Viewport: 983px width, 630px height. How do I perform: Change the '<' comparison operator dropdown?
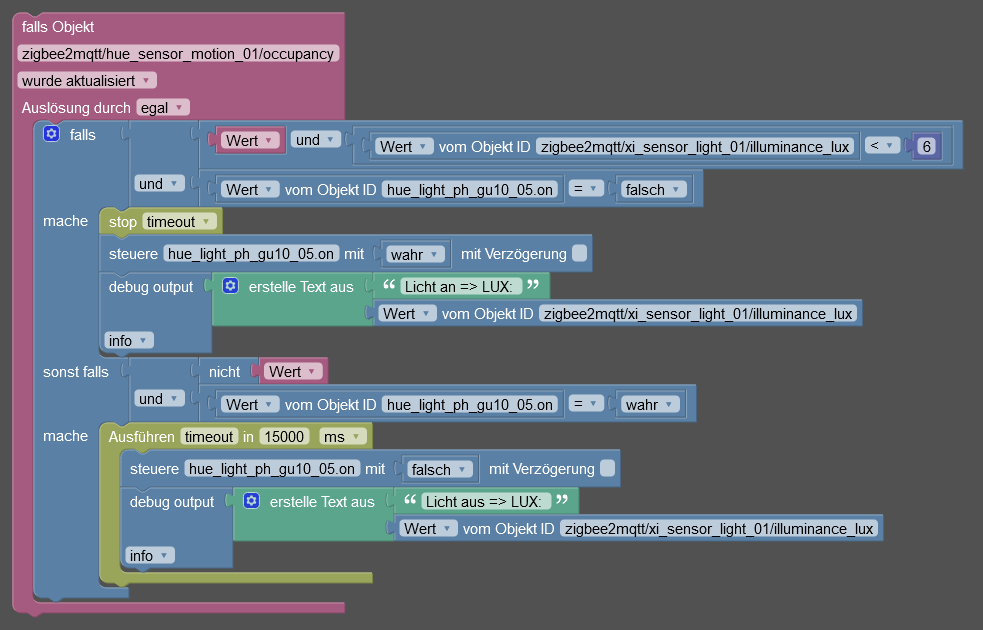pos(883,145)
